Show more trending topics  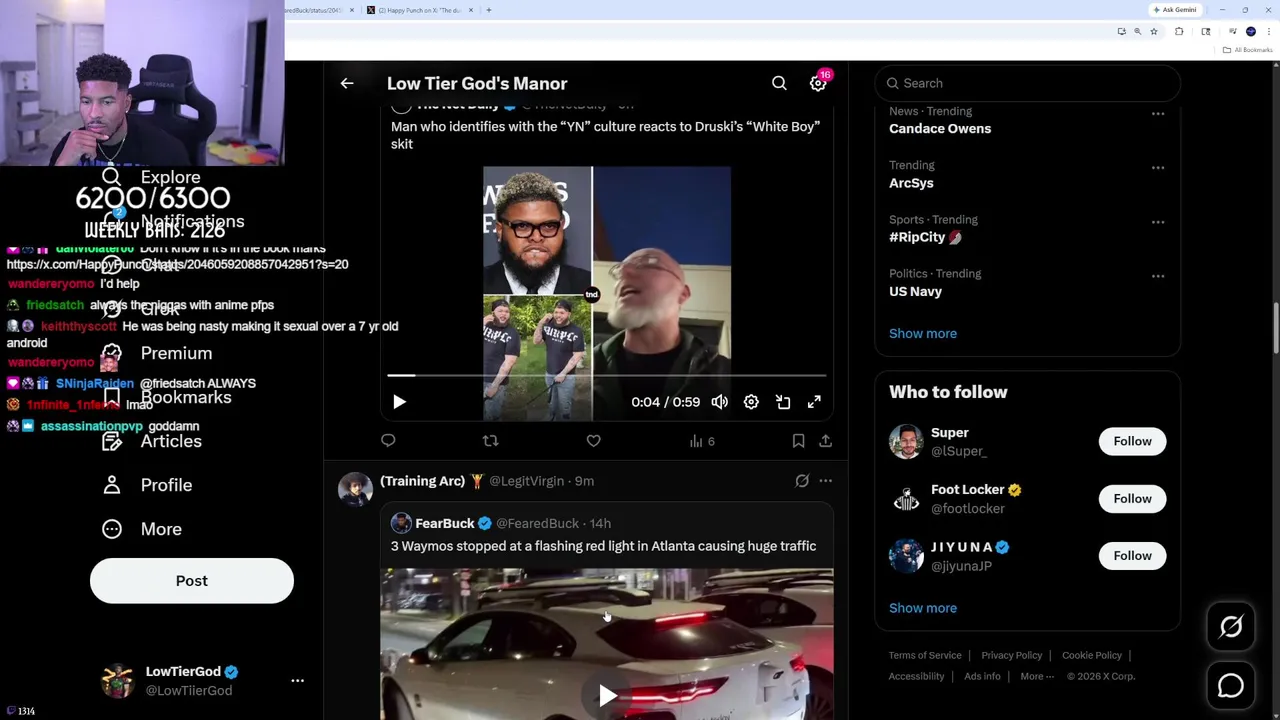click(923, 334)
